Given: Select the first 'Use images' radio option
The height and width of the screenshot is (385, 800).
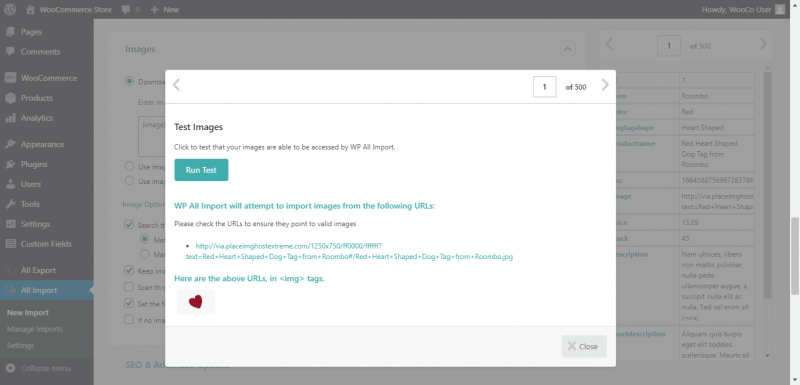Looking at the screenshot, I should tap(130, 166).
